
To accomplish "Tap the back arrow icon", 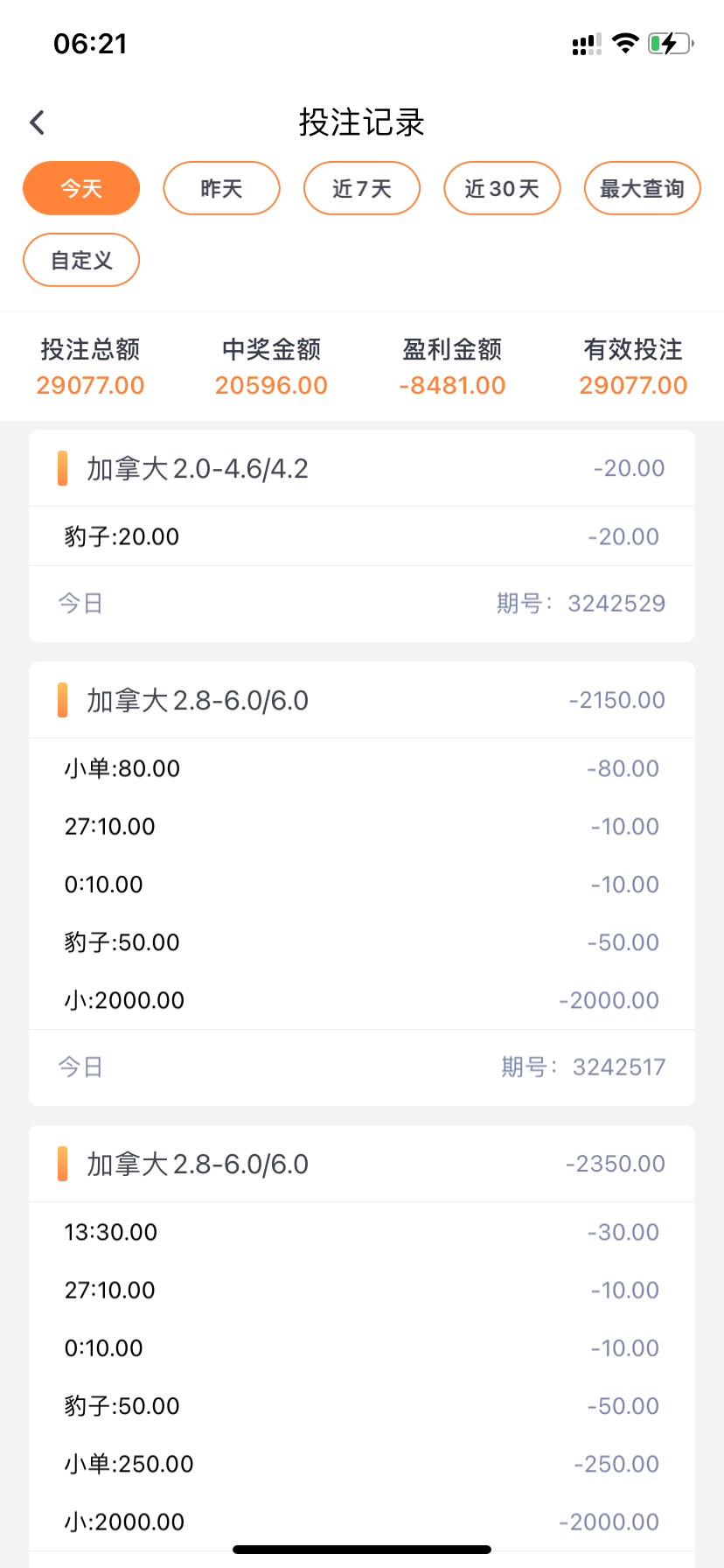I will (x=37, y=122).
